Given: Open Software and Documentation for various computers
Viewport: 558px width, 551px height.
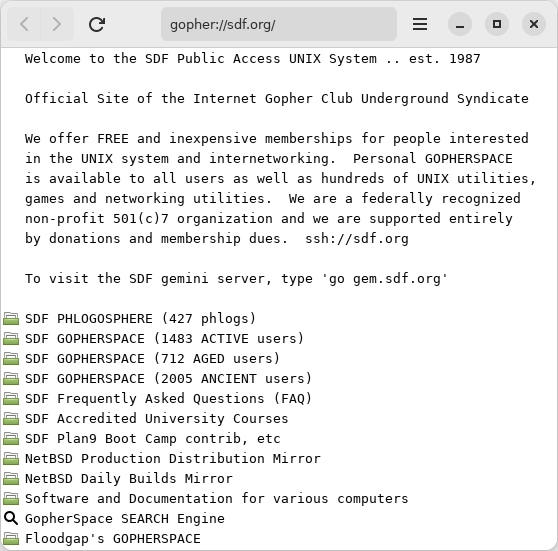Looking at the screenshot, I should (x=216, y=499).
